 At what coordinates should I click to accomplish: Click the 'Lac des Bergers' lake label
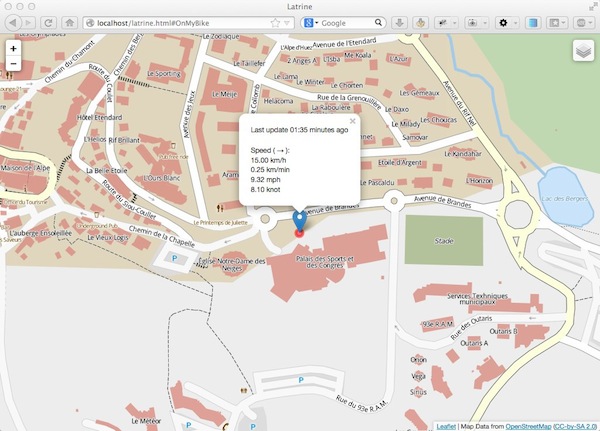[x=565, y=198]
